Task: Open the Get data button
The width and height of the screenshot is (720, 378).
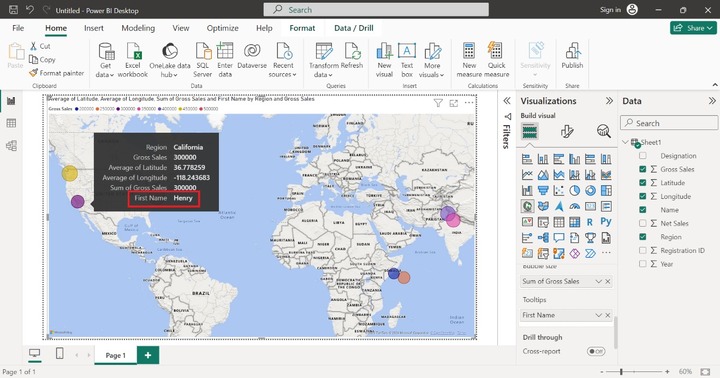Action: 106,60
